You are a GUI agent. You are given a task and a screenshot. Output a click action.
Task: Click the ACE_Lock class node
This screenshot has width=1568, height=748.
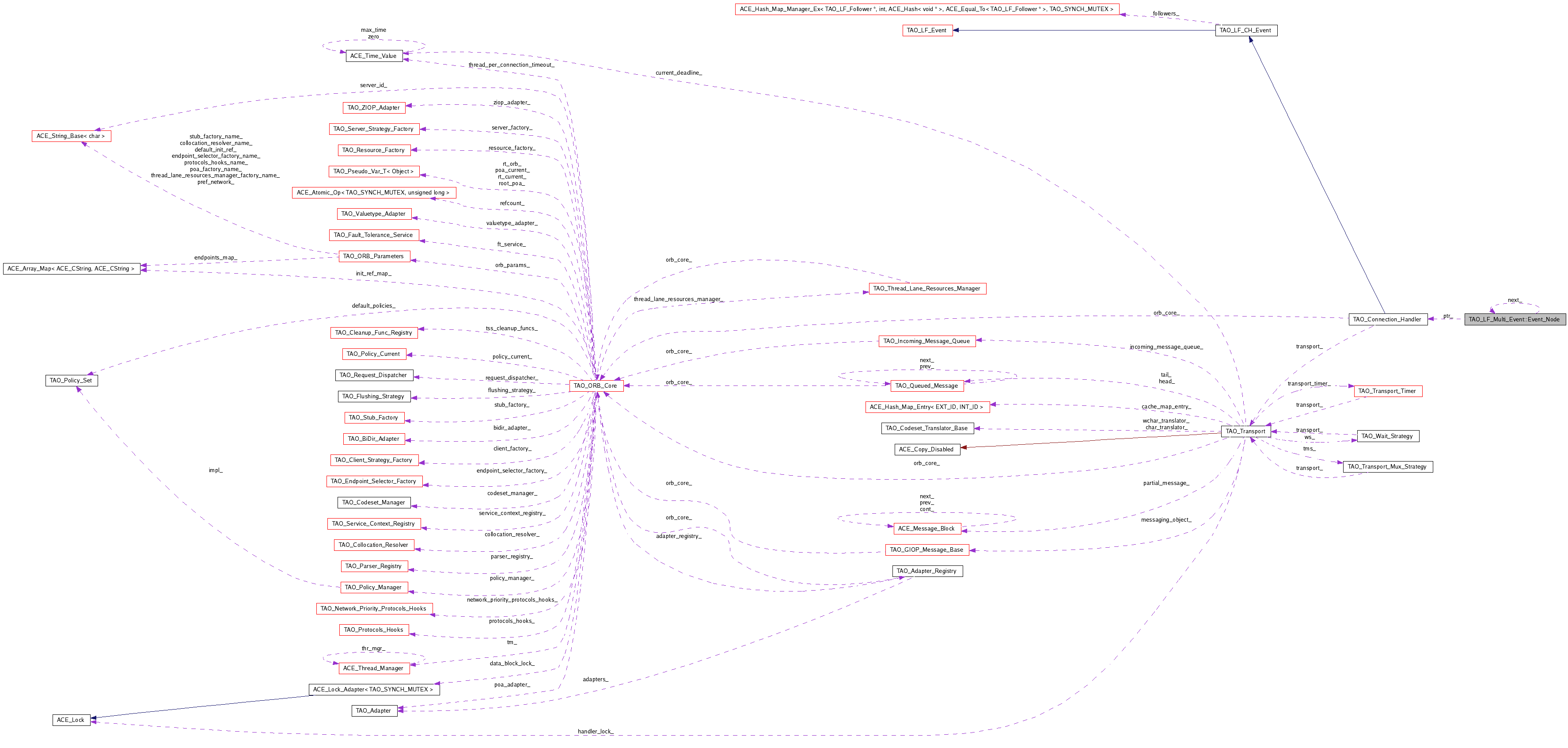(71, 720)
